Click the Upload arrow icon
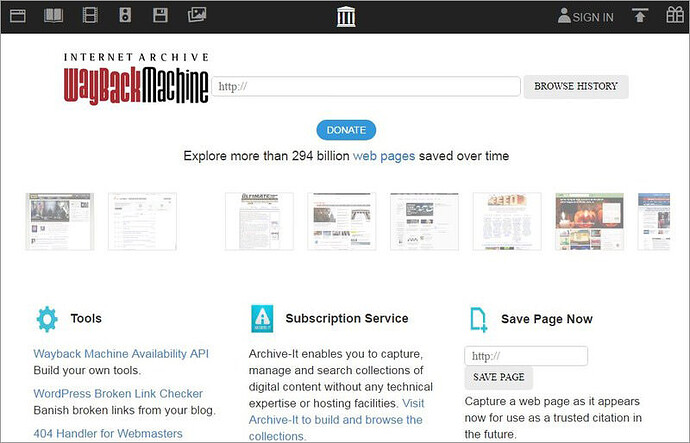 click(640, 15)
